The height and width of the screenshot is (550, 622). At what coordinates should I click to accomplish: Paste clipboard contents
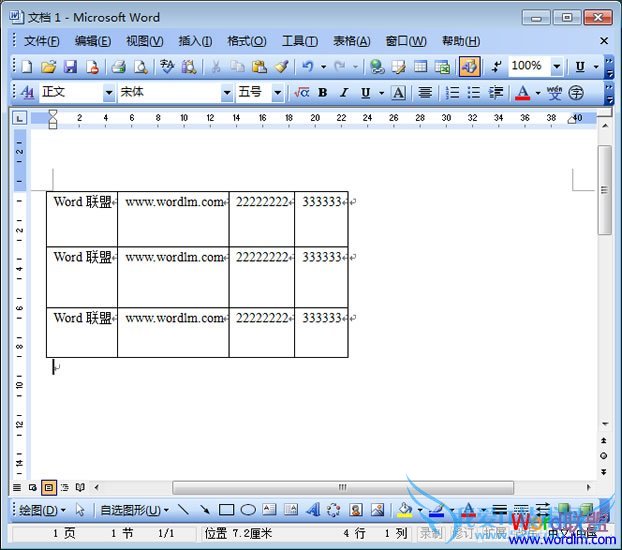click(259, 67)
